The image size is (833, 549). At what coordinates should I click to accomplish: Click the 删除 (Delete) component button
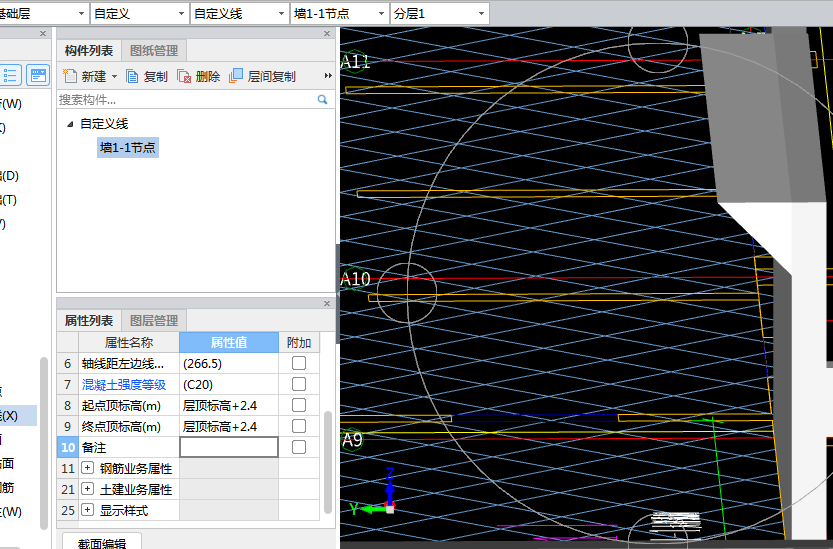click(x=199, y=77)
